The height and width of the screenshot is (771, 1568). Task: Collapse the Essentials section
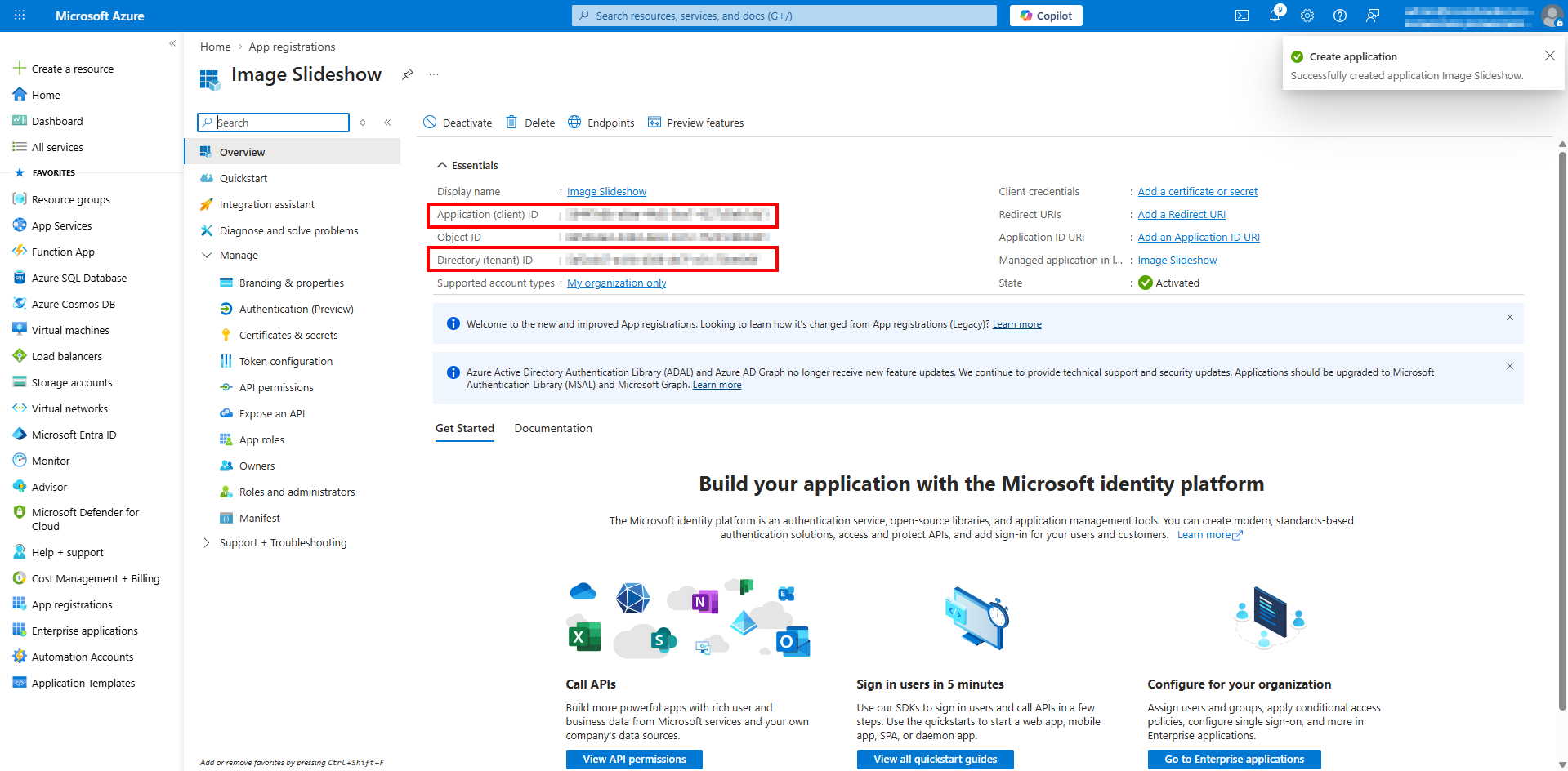pos(443,165)
